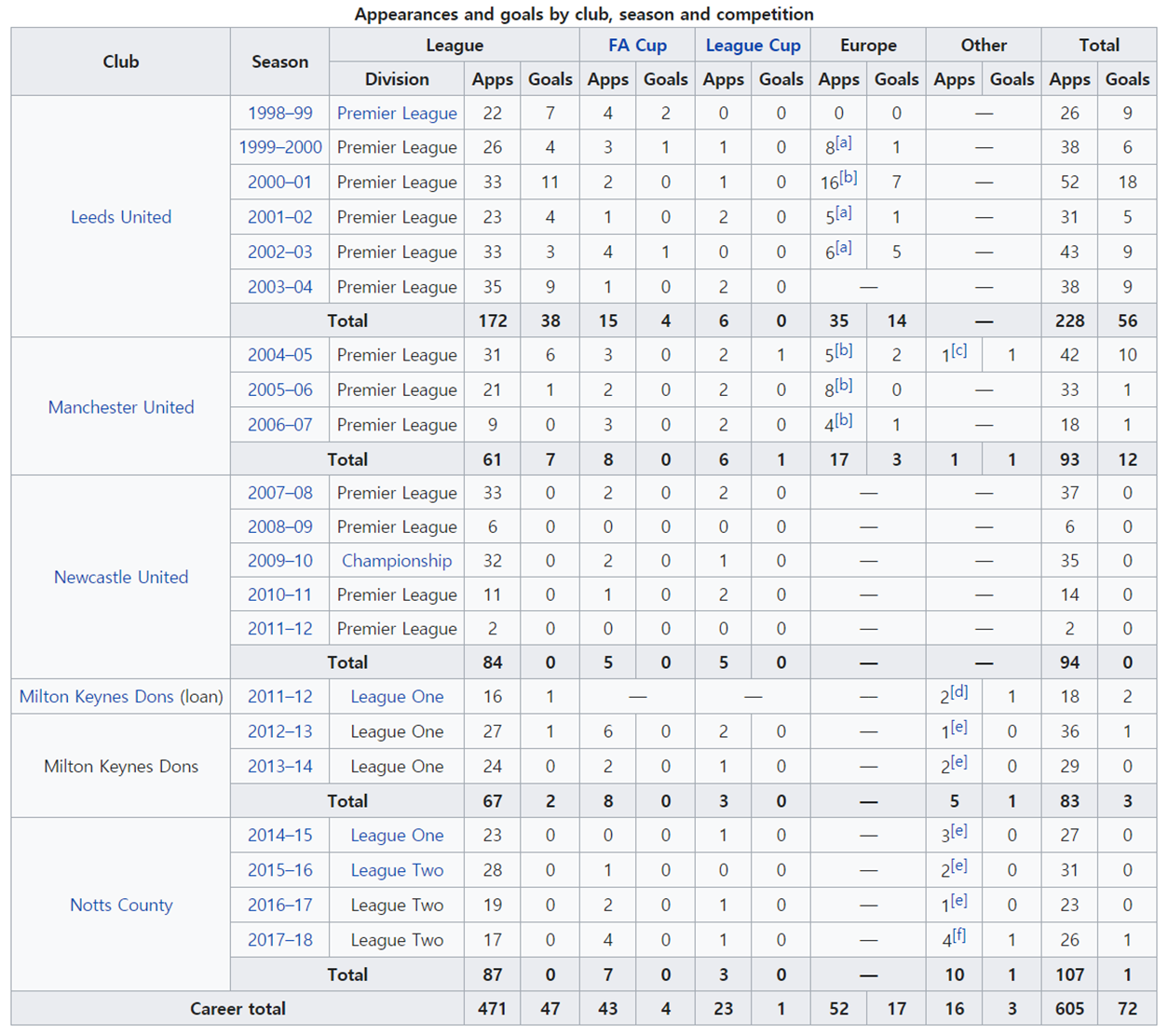Click the Milton Keynes Dons loan link
The height and width of the screenshot is (1036, 1168).
tap(96, 697)
